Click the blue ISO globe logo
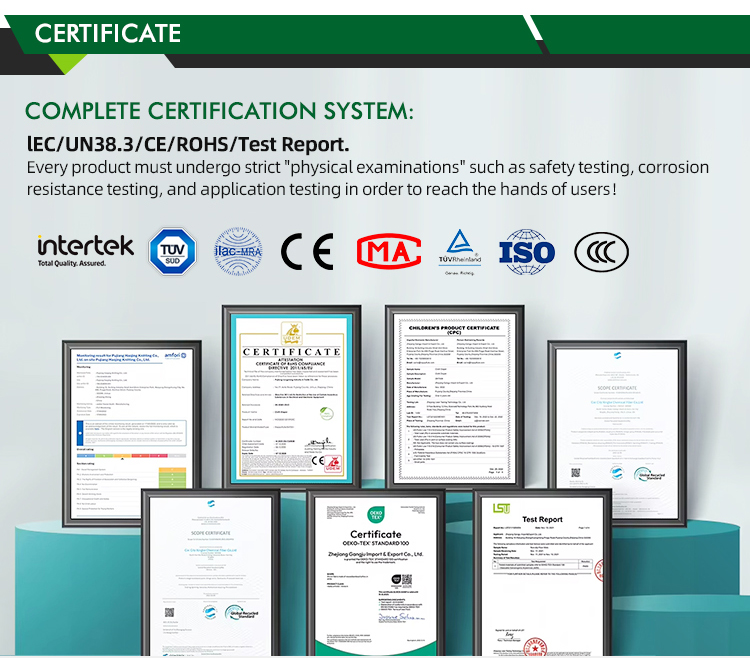 (527, 252)
